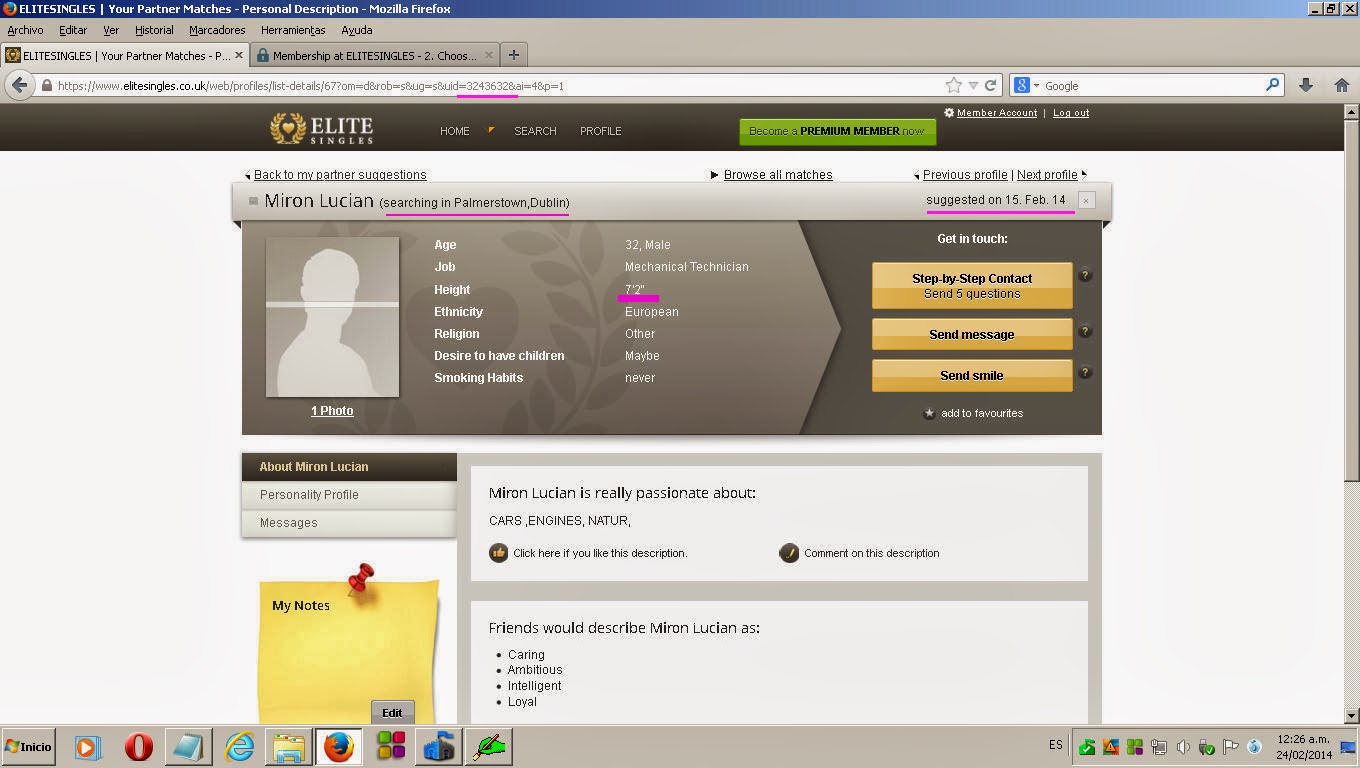Go Back to my partner suggestions
The image size is (1360, 768).
(340, 175)
